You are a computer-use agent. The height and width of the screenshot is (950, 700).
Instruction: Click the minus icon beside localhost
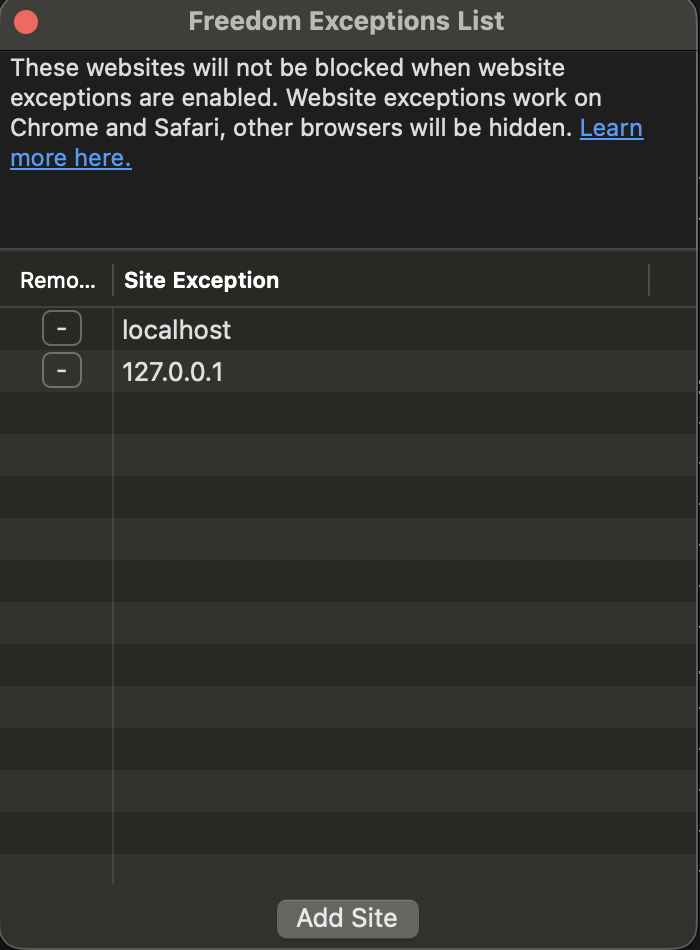(61, 327)
